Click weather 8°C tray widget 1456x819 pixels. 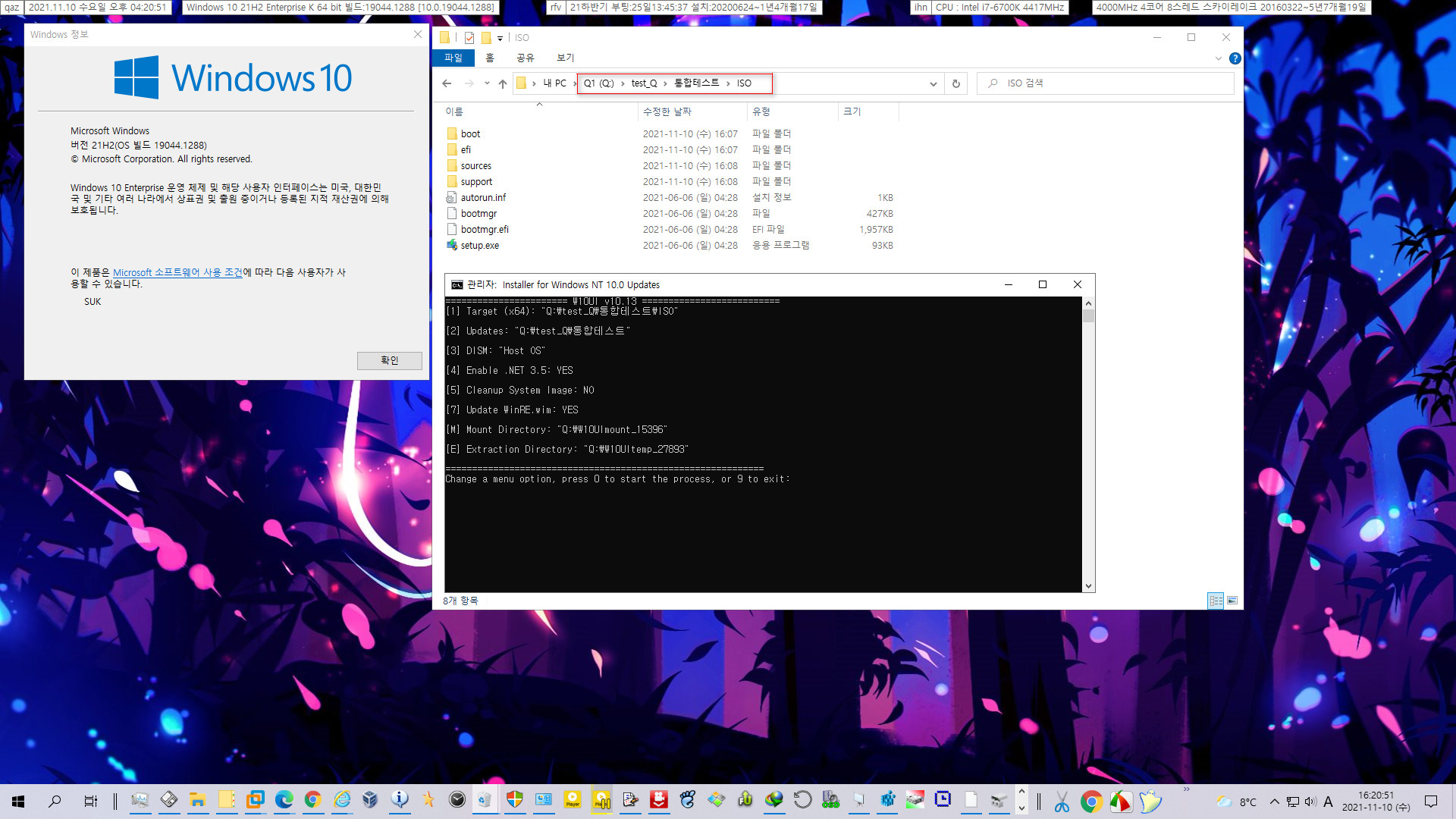coord(1236,802)
